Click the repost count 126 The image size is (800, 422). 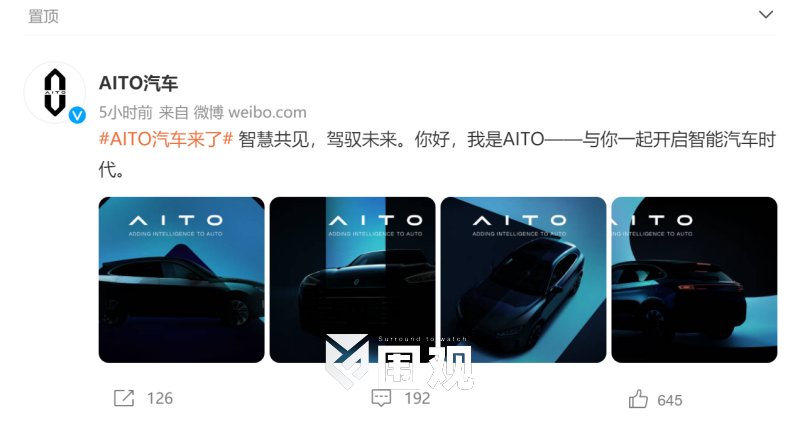(160, 399)
